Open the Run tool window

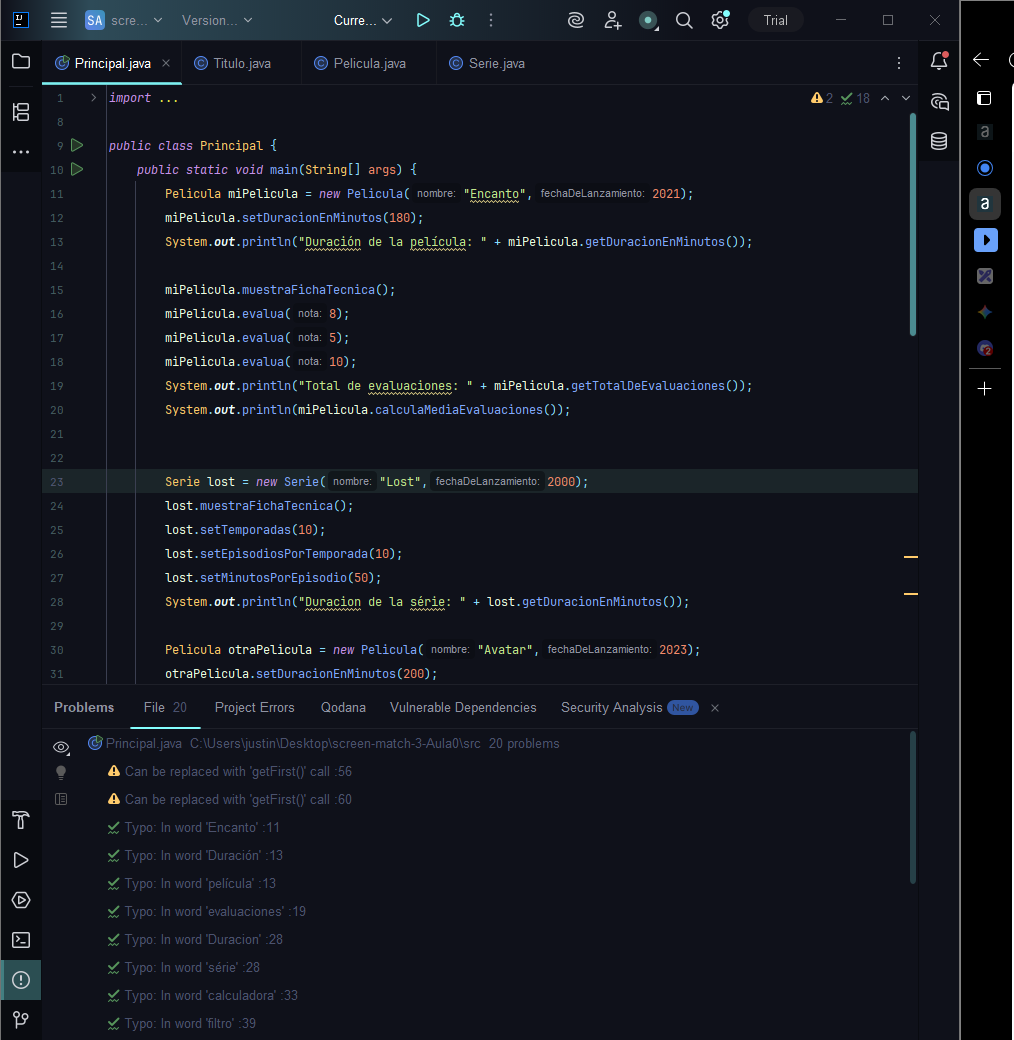click(x=21, y=860)
